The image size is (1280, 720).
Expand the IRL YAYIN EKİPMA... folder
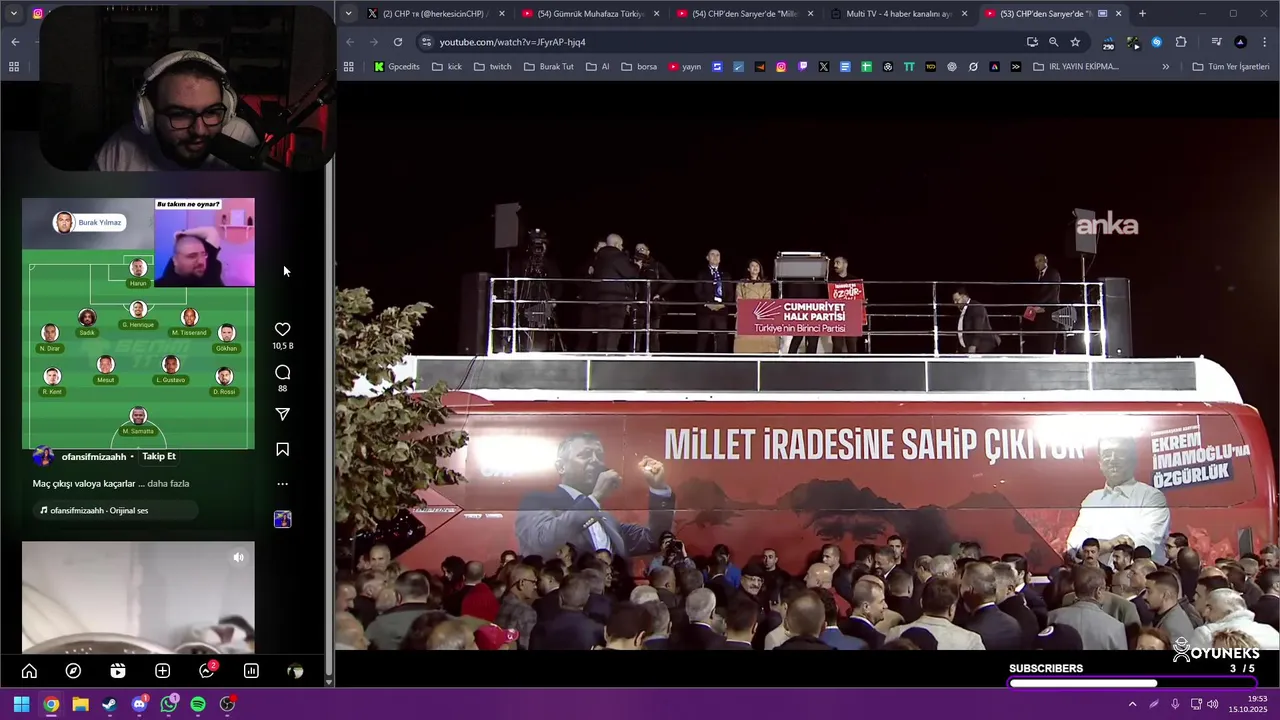(x=1075, y=67)
